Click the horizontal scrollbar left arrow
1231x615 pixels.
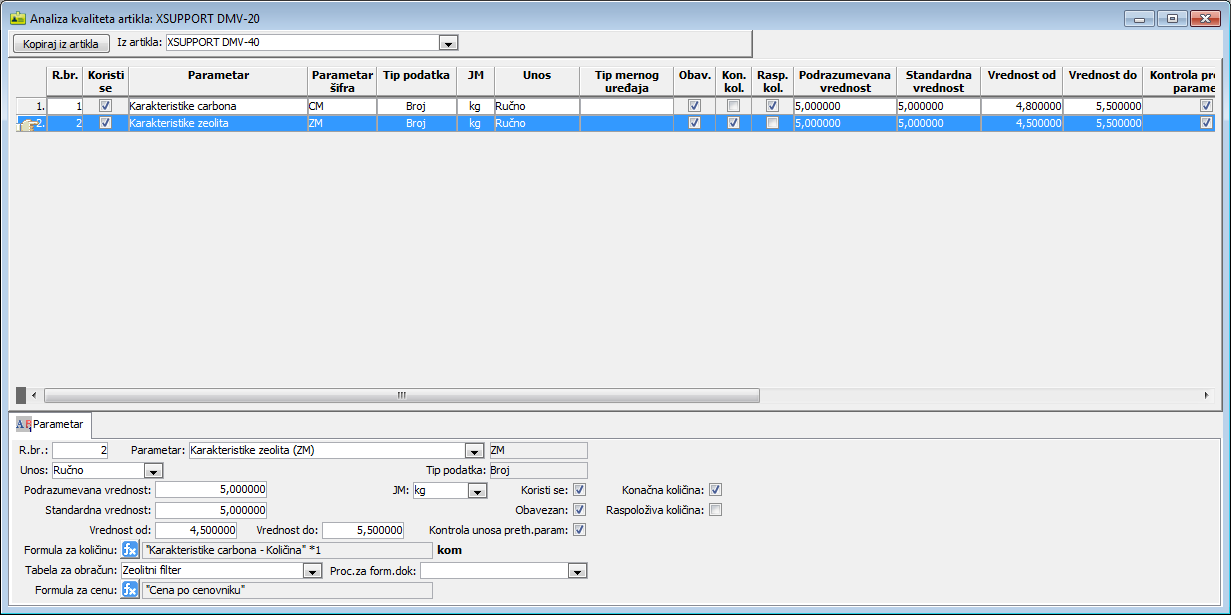(x=34, y=395)
